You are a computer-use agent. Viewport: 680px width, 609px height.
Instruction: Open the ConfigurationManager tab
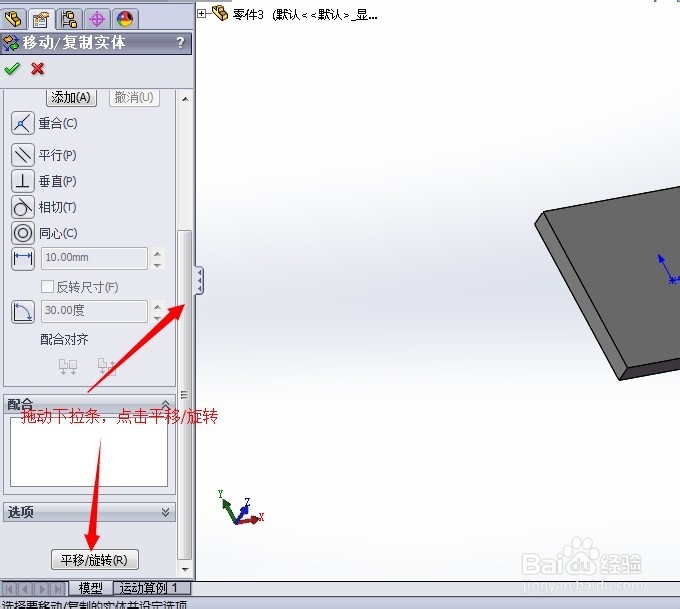point(69,19)
